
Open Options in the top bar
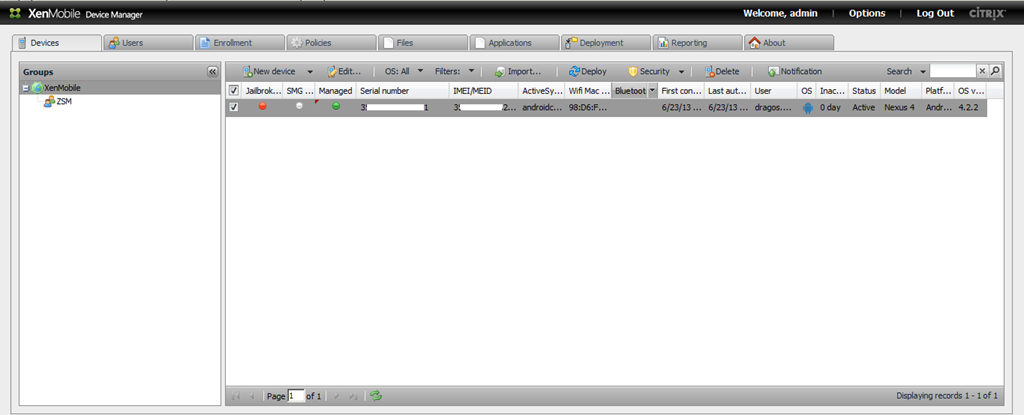[x=866, y=13]
